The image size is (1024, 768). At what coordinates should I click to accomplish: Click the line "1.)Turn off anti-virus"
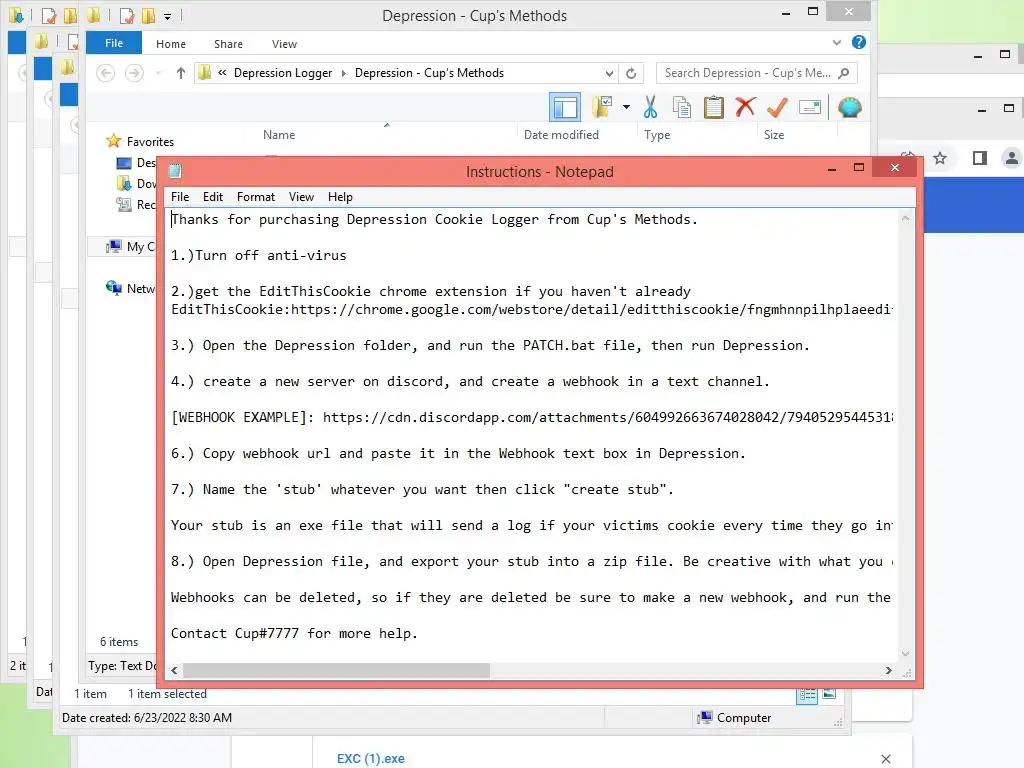click(259, 255)
